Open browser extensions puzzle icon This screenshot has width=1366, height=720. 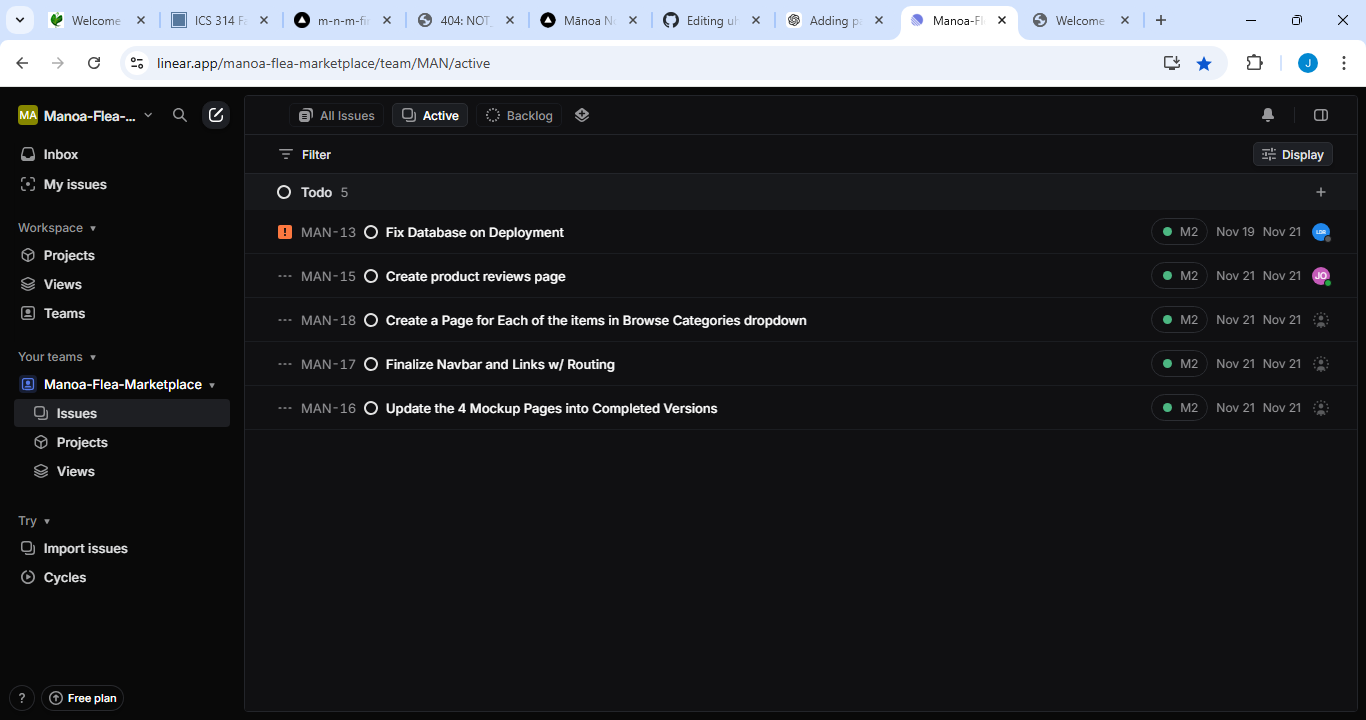(x=1254, y=63)
